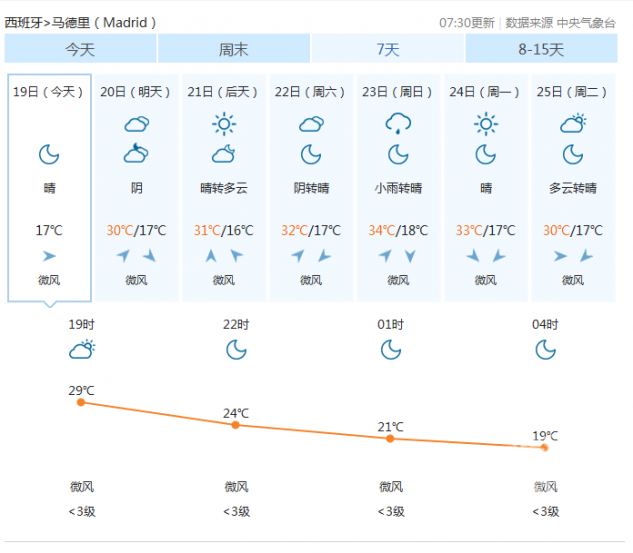Screen dimensions: 633x553
Task: Click the 19时 partly cloudy hourly icon
Action: click(82, 350)
